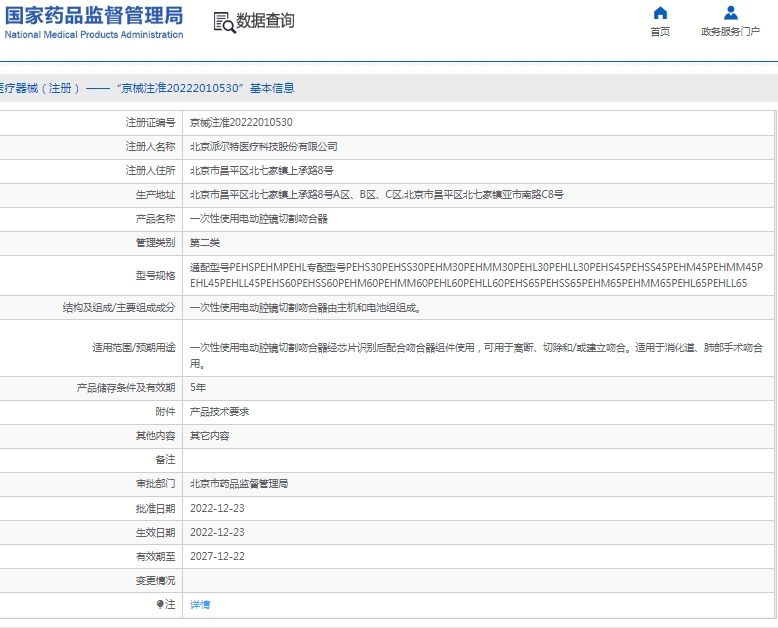
Task: Click the 注册人名称 label
Action: (150, 146)
